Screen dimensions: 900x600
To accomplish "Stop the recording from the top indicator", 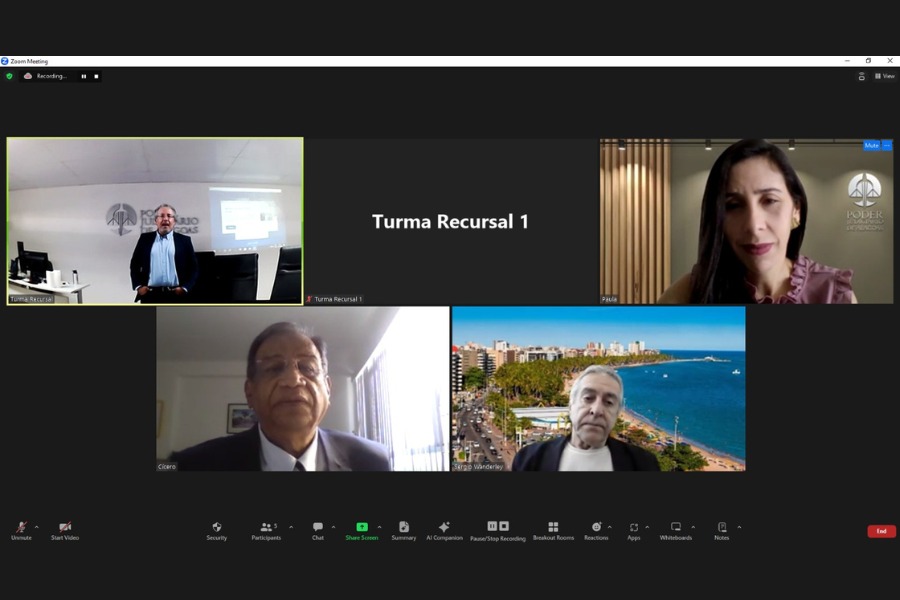I will click(x=96, y=76).
